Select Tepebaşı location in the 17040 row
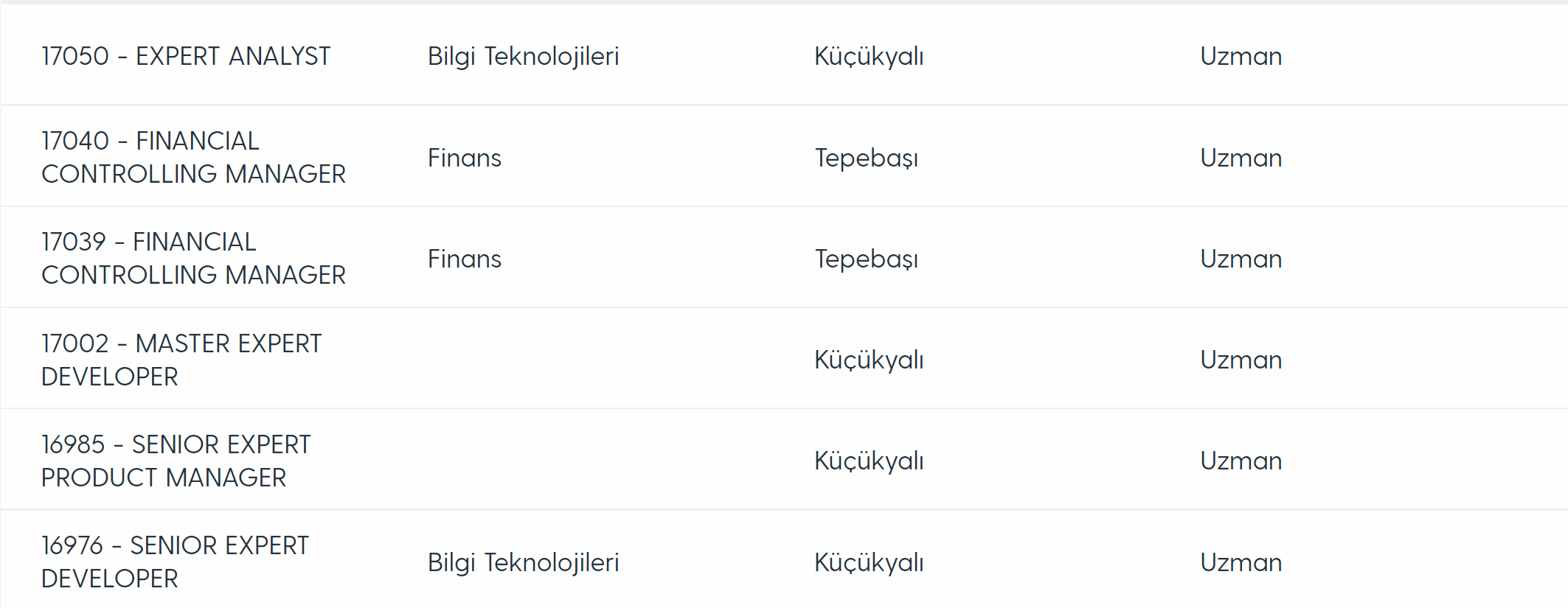1568x608 pixels. [867, 158]
